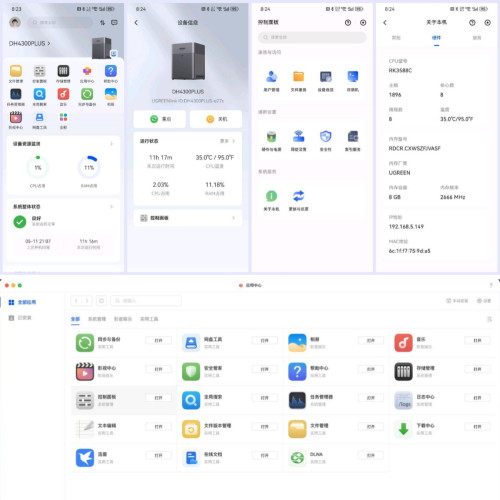500x500 pixels.
Task: Focus the App Center search field
Action: point(146,301)
